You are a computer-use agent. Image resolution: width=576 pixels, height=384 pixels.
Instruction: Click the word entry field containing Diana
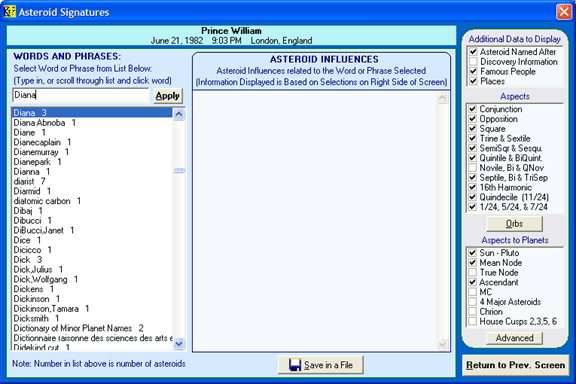tap(81, 95)
